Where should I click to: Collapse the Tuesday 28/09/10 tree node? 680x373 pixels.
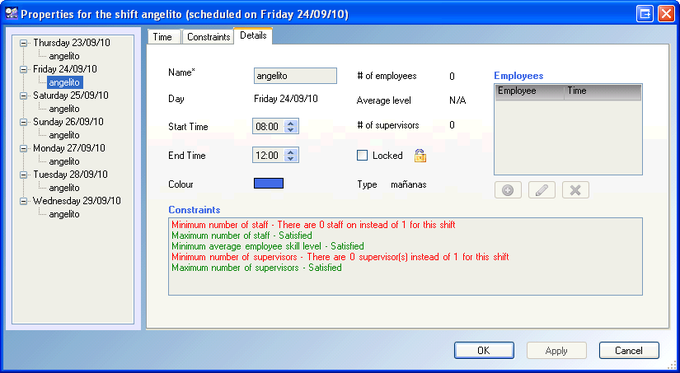pyautogui.click(x=23, y=175)
